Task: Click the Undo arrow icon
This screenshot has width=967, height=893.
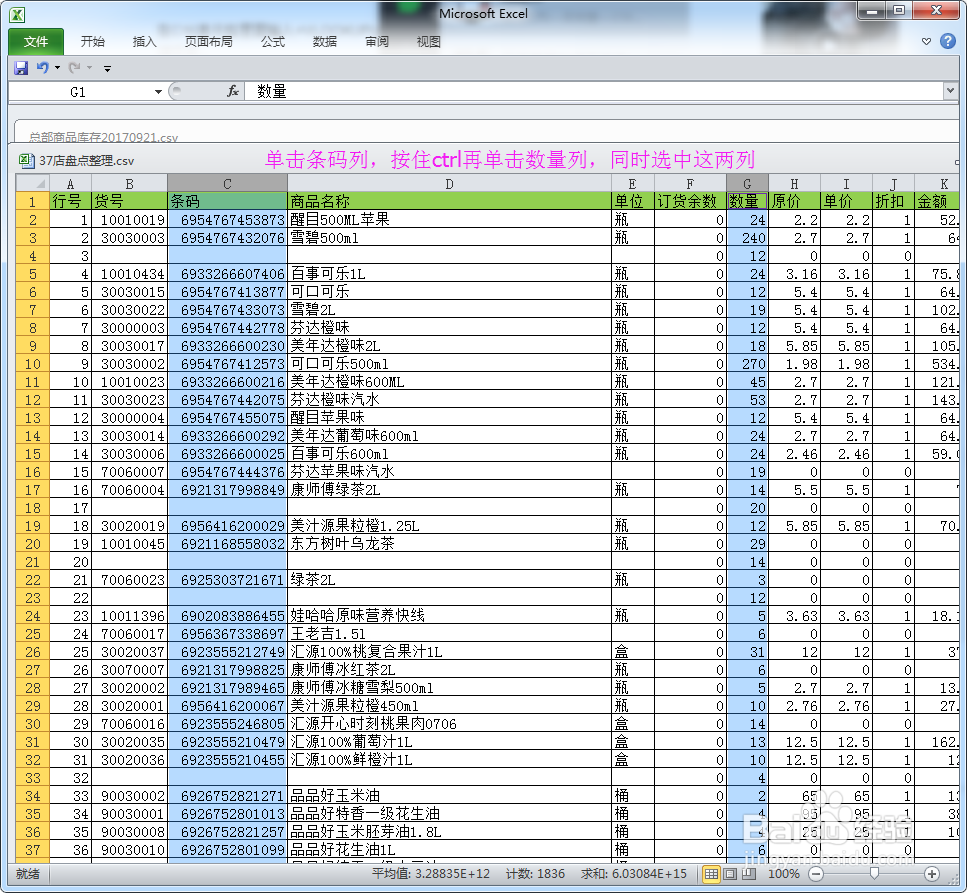Action: pos(42,68)
